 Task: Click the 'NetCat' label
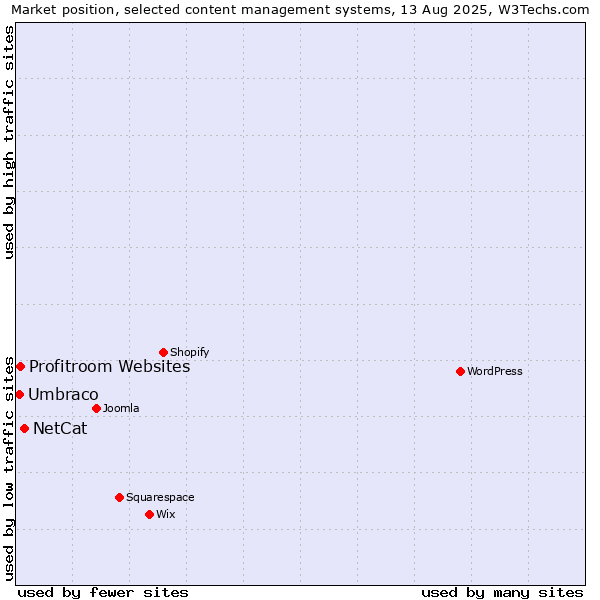click(60, 428)
